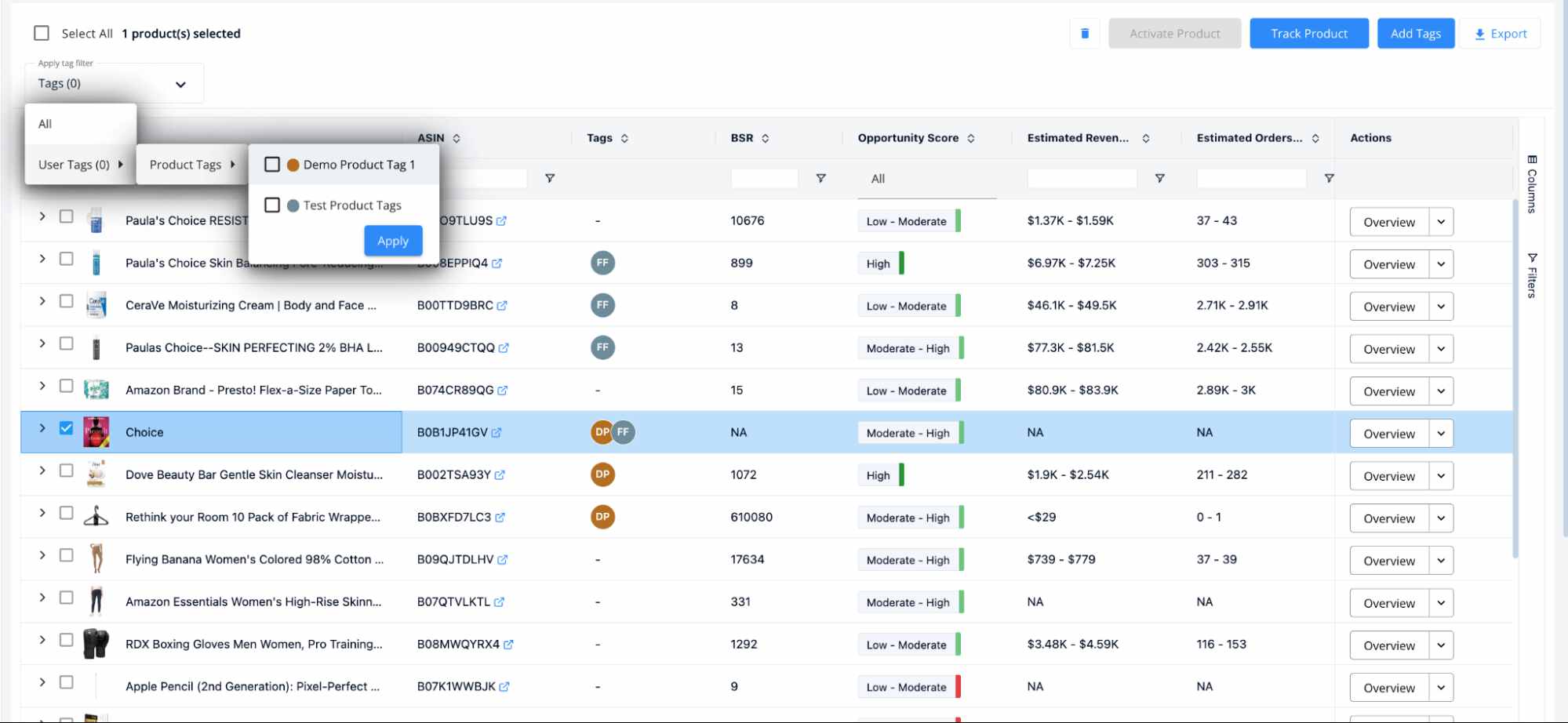Open the Product Tags submenu
The height and width of the screenshot is (723, 1568).
[192, 165]
